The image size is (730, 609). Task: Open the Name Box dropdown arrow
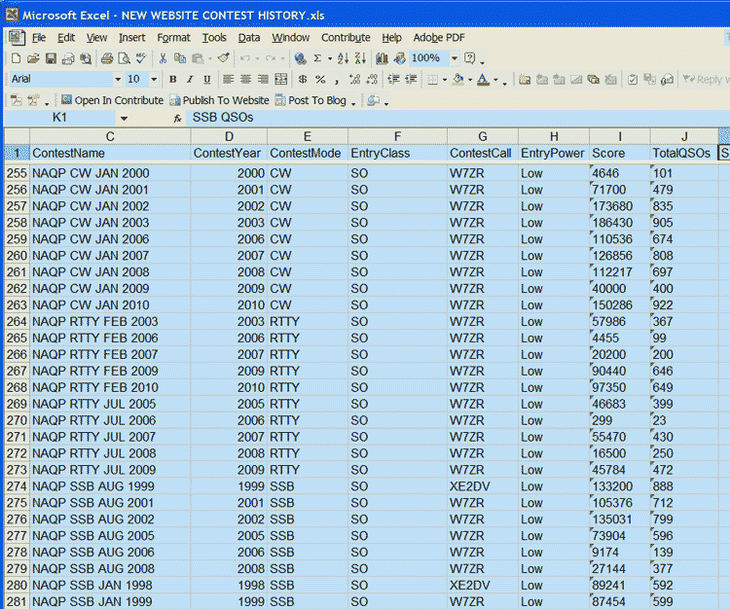[124, 118]
